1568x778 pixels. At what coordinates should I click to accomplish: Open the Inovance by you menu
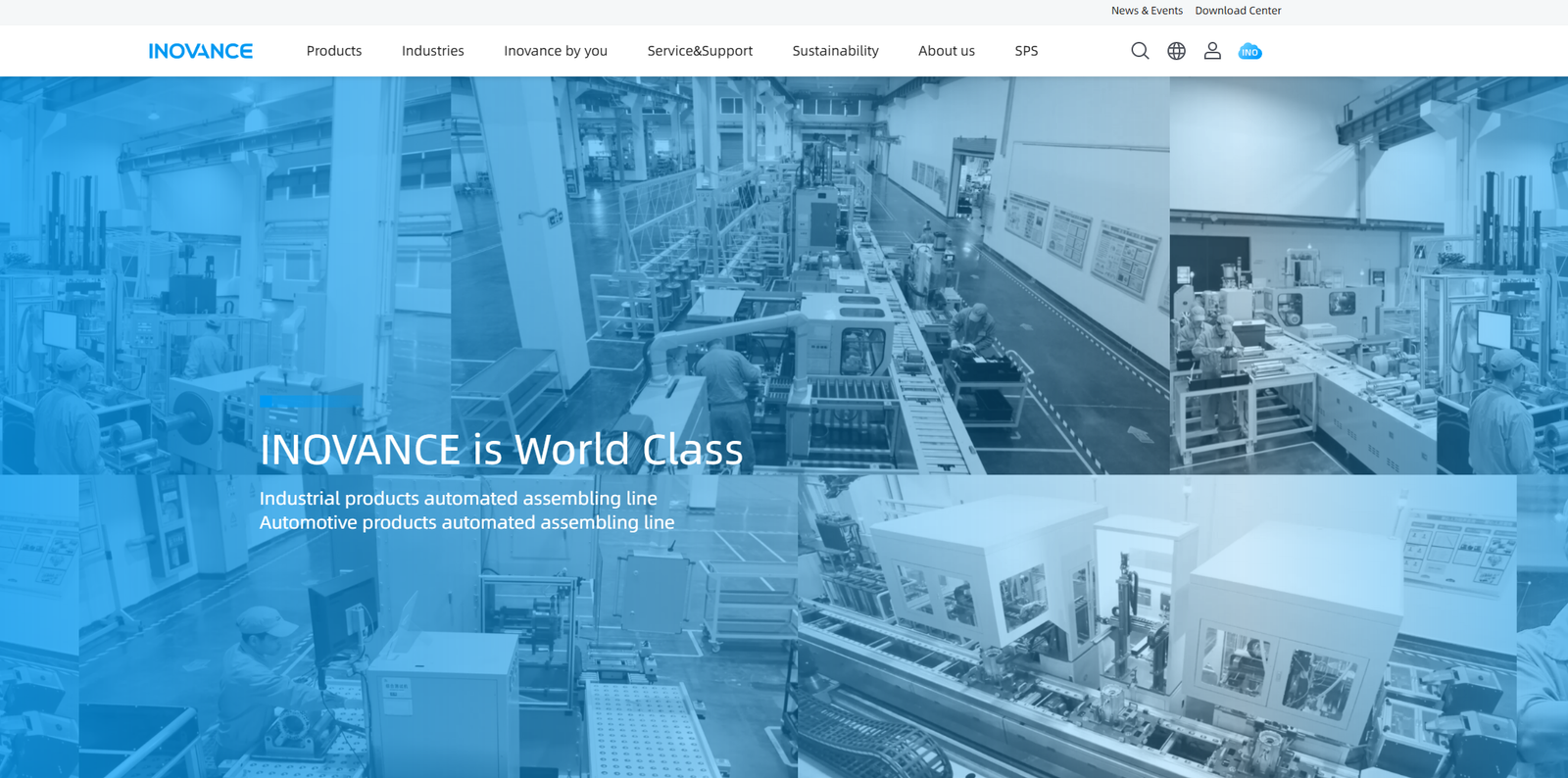(556, 51)
